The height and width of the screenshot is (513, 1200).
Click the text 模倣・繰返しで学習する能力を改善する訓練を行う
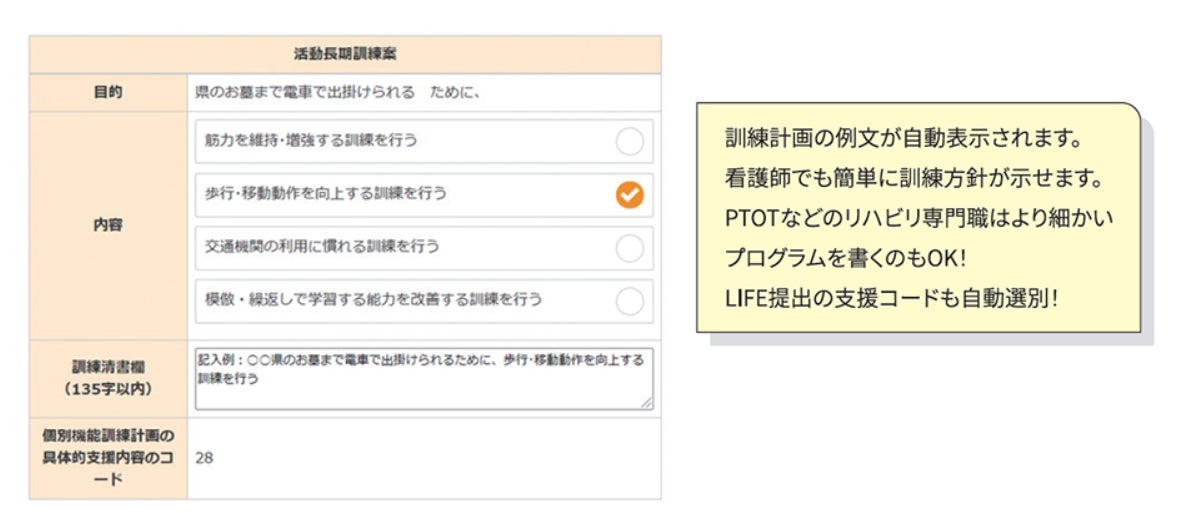pyautogui.click(x=367, y=300)
